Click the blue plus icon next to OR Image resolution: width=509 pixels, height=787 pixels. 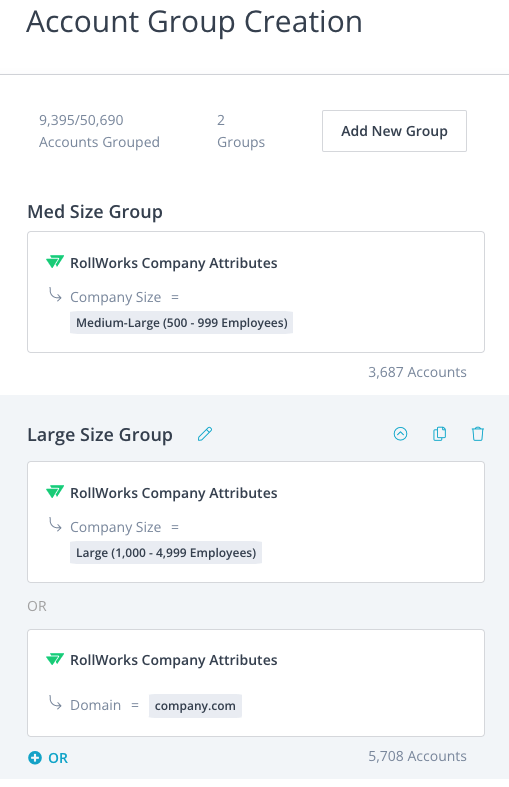point(35,758)
